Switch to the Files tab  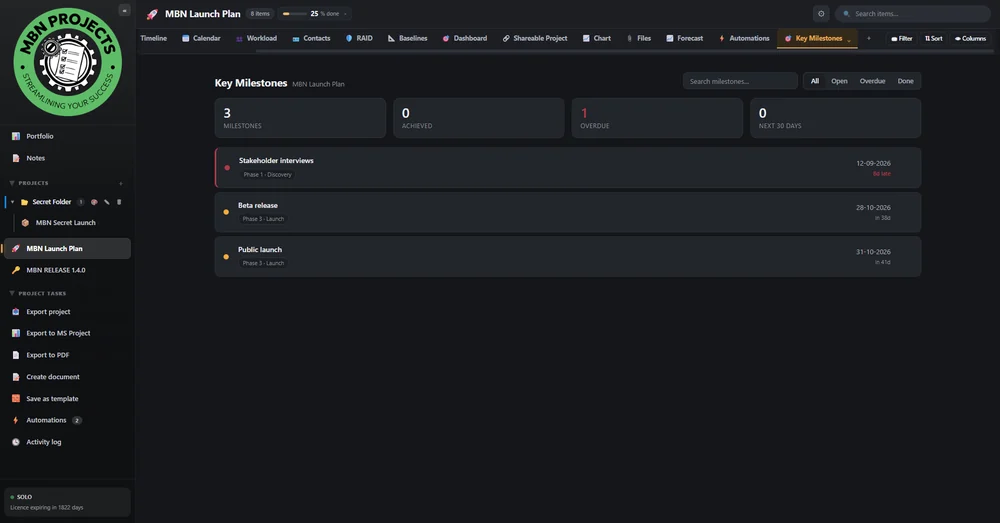pyautogui.click(x=639, y=38)
